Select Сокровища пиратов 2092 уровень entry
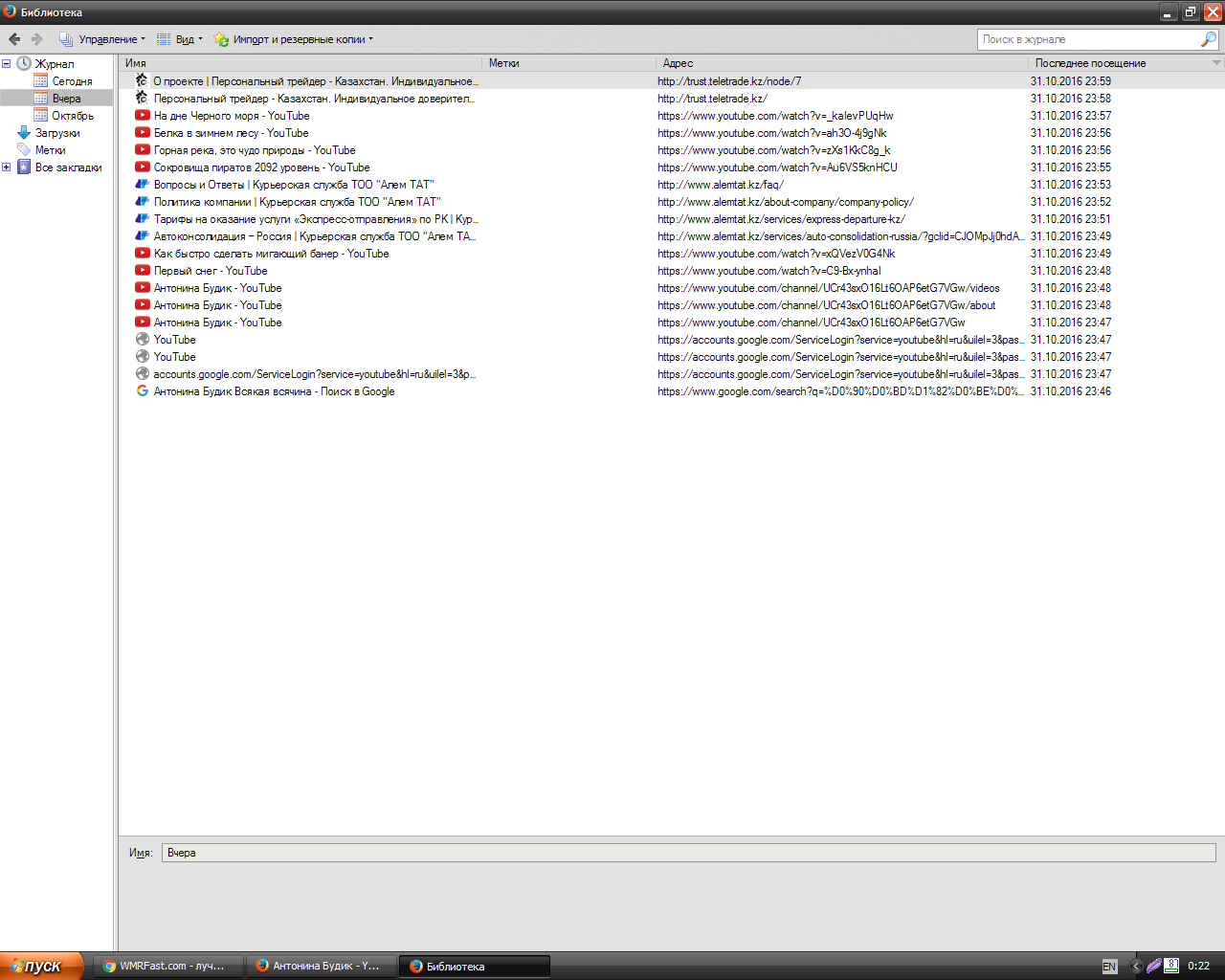1225x980 pixels. [672, 167]
